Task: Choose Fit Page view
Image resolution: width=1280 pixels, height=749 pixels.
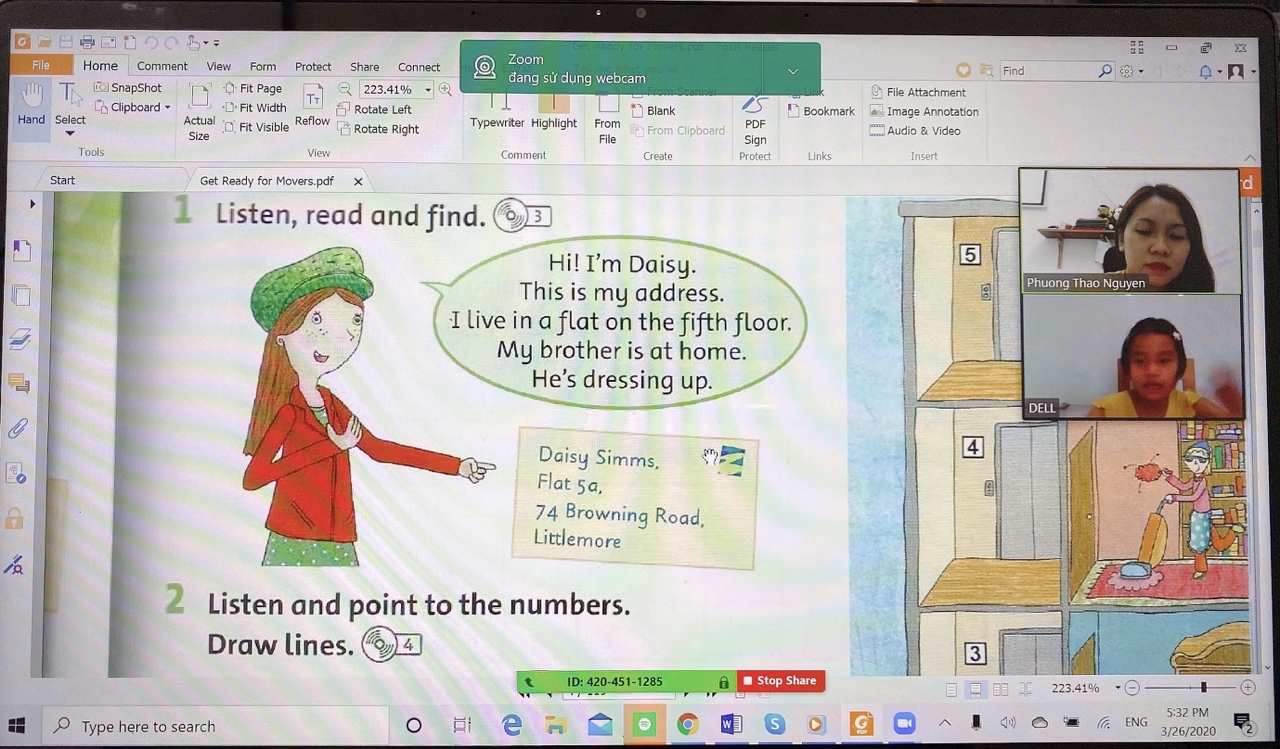Action: click(x=253, y=88)
